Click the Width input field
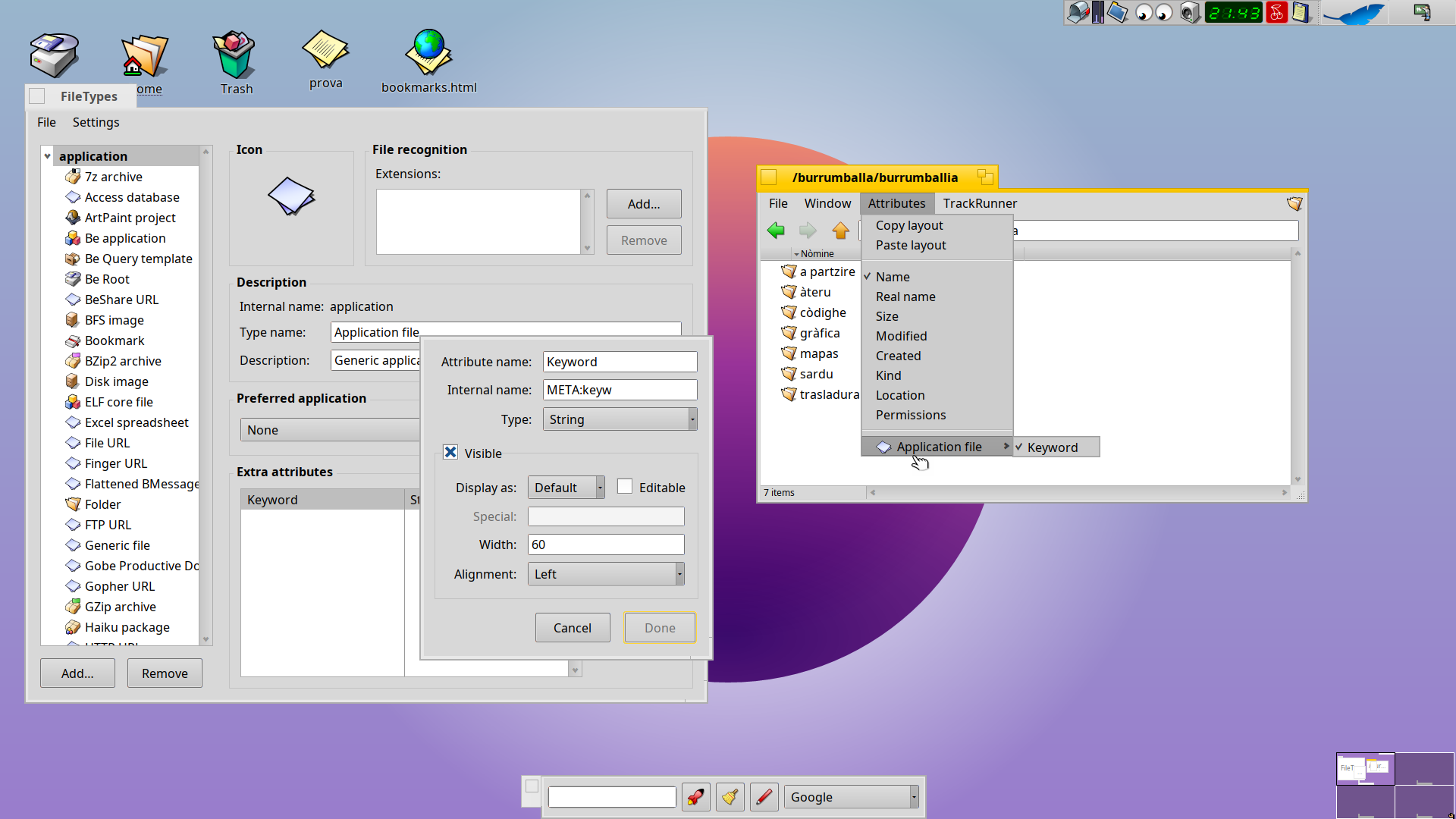 tap(606, 544)
